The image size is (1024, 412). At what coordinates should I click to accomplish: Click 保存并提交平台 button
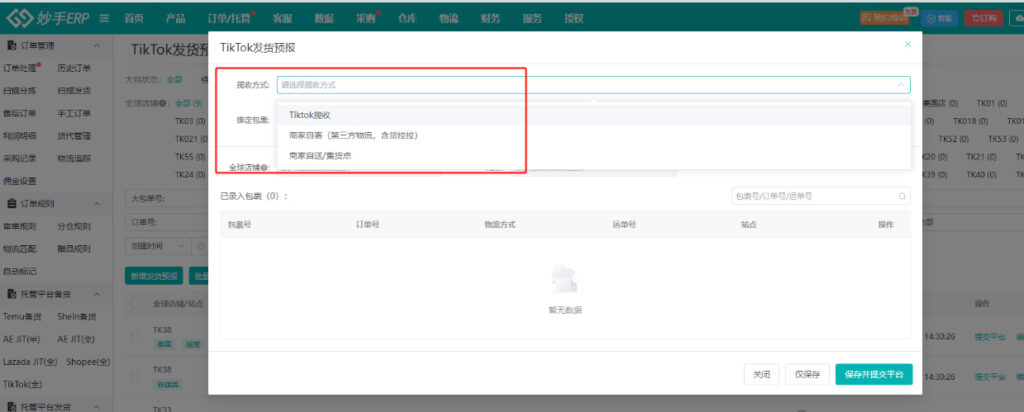click(x=874, y=374)
